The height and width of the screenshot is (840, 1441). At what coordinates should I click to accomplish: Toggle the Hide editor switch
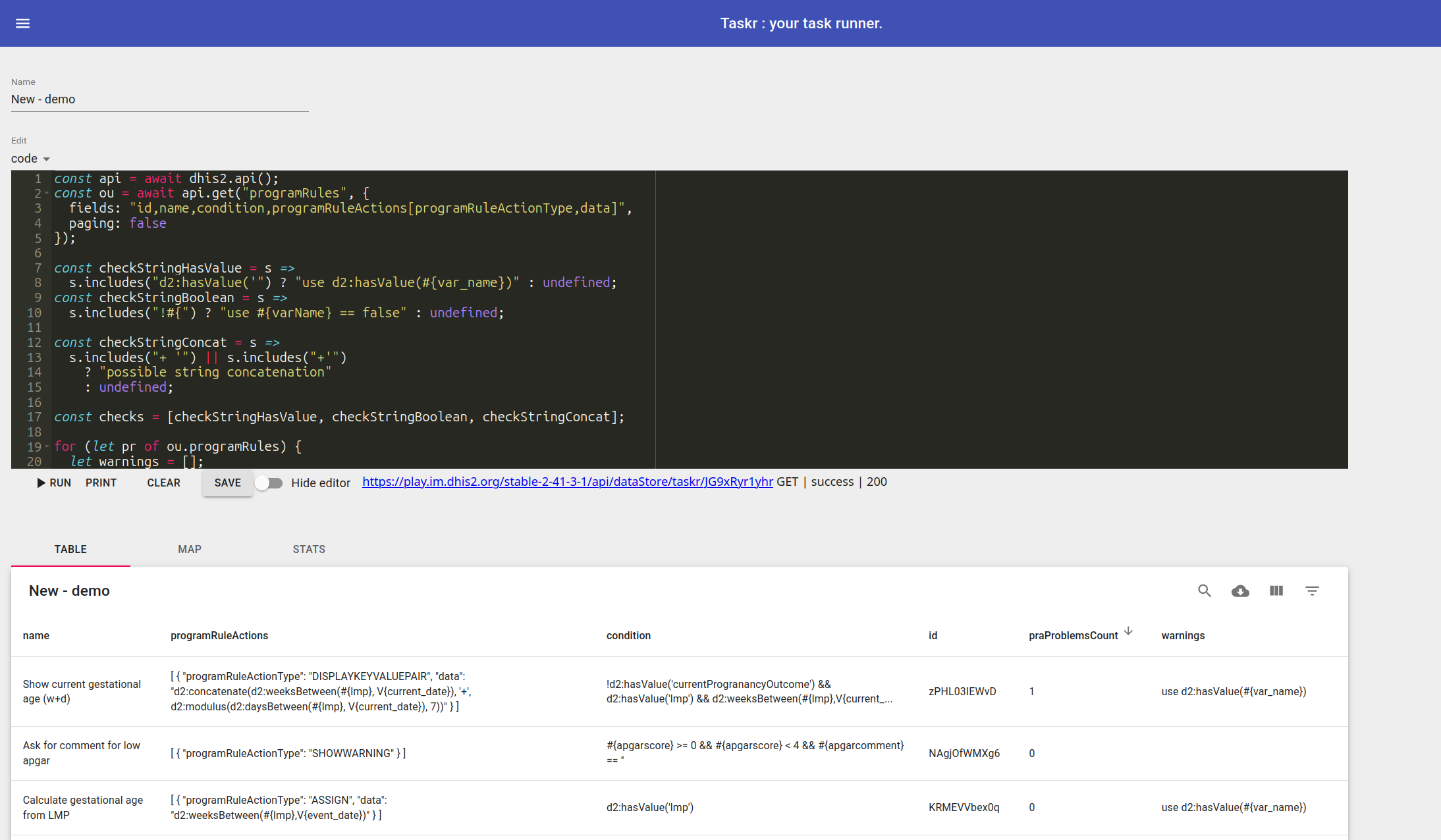tap(269, 483)
